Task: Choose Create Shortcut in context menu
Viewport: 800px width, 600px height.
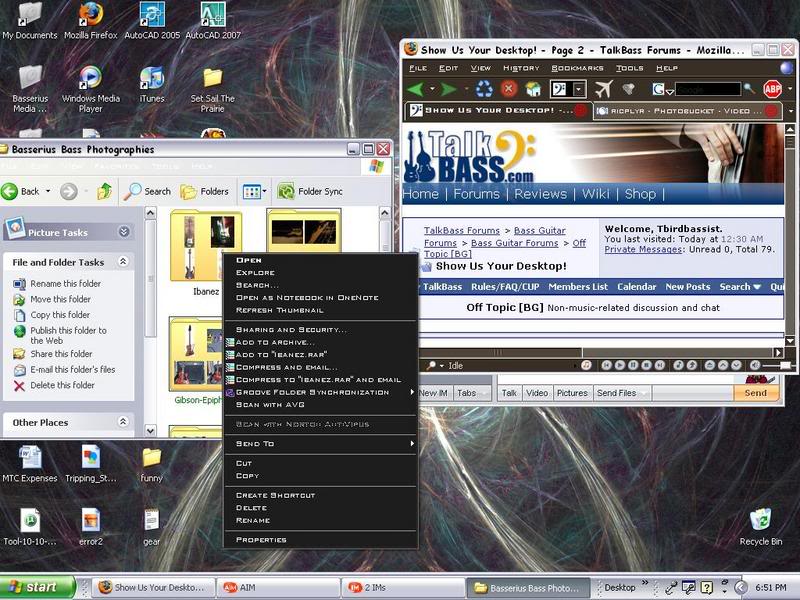Action: click(320, 495)
